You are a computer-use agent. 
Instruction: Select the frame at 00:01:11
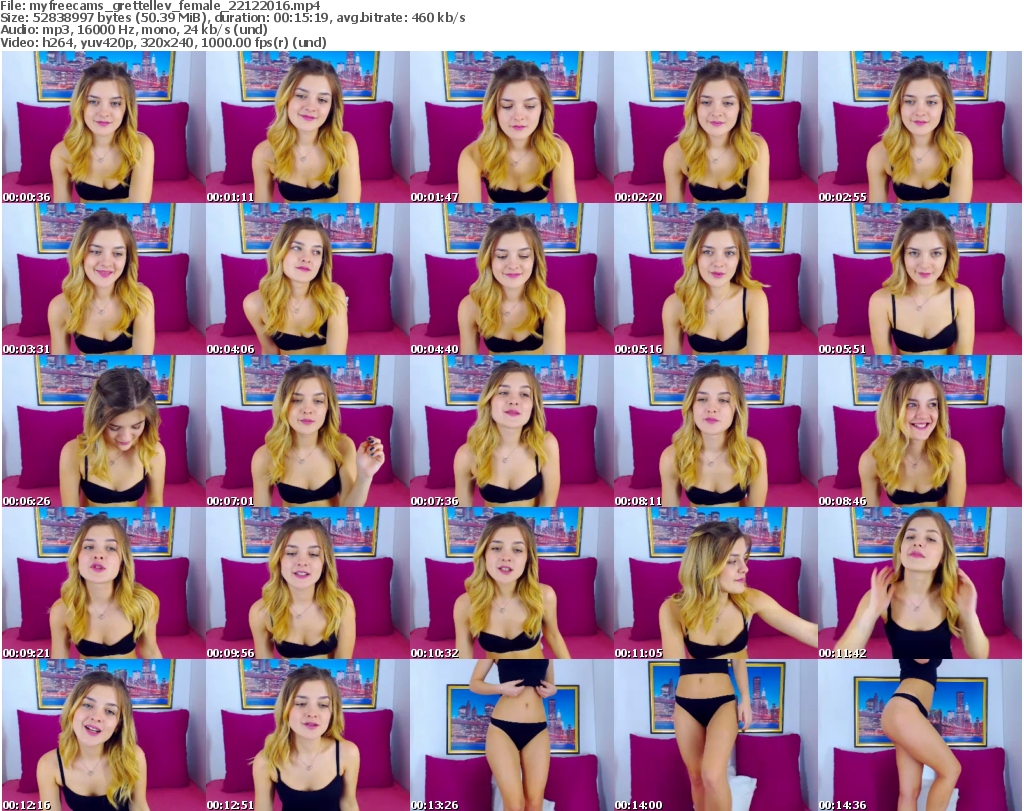[307, 127]
